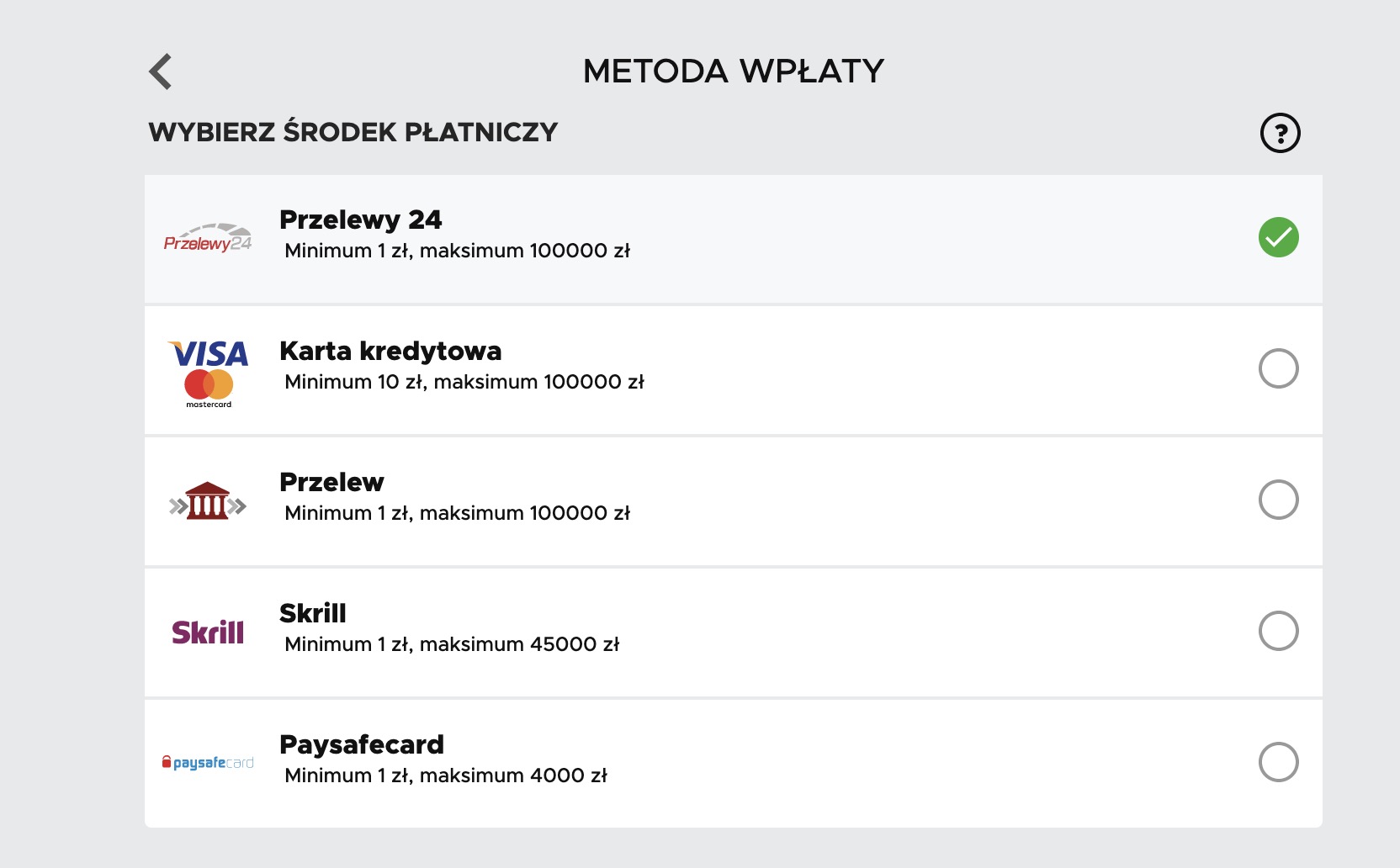
Task: Go back using the left chevron arrow
Action: [x=160, y=71]
